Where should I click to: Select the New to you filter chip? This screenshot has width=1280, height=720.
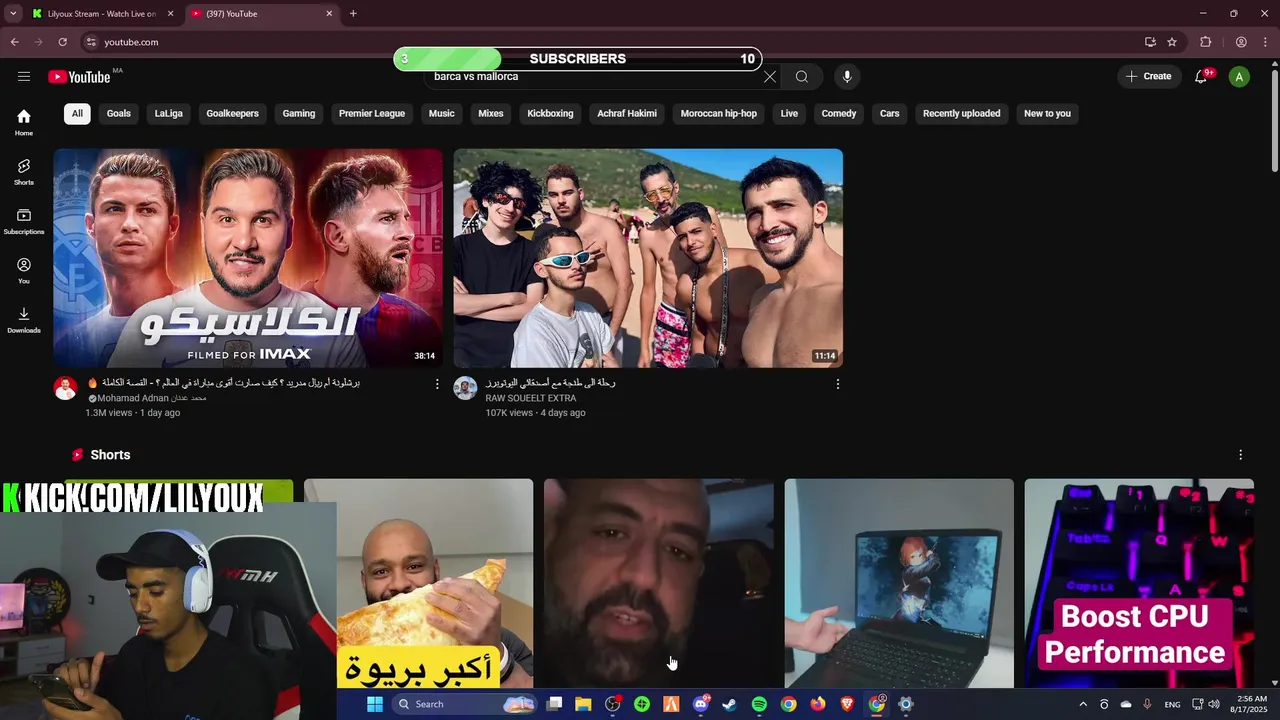pyautogui.click(x=1047, y=113)
